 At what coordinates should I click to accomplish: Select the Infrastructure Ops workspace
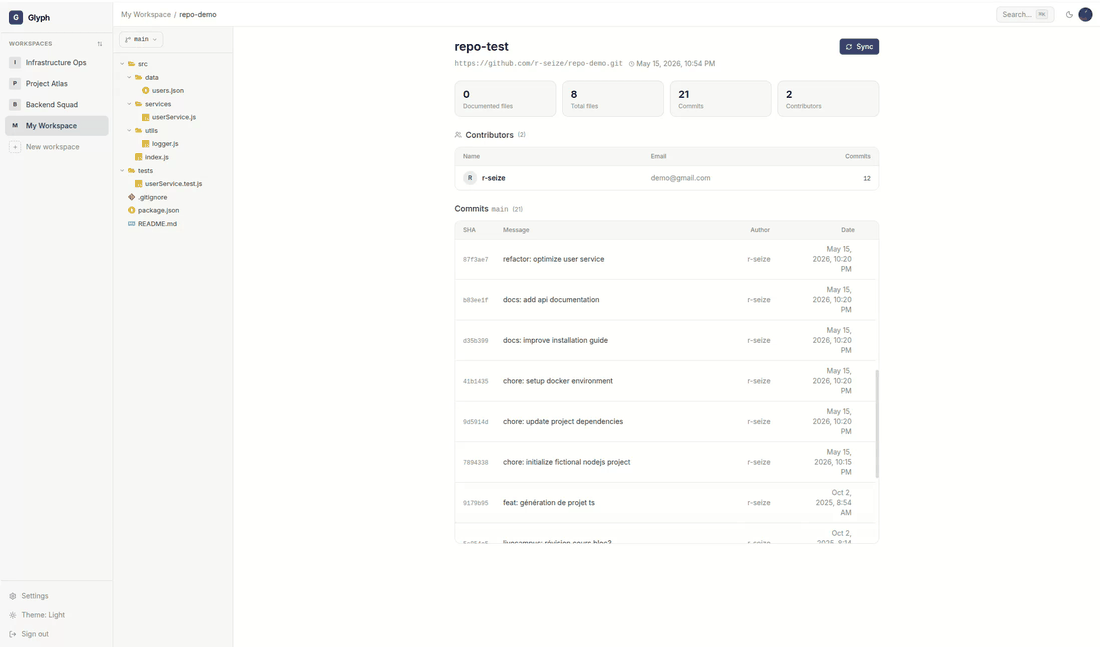(x=57, y=62)
